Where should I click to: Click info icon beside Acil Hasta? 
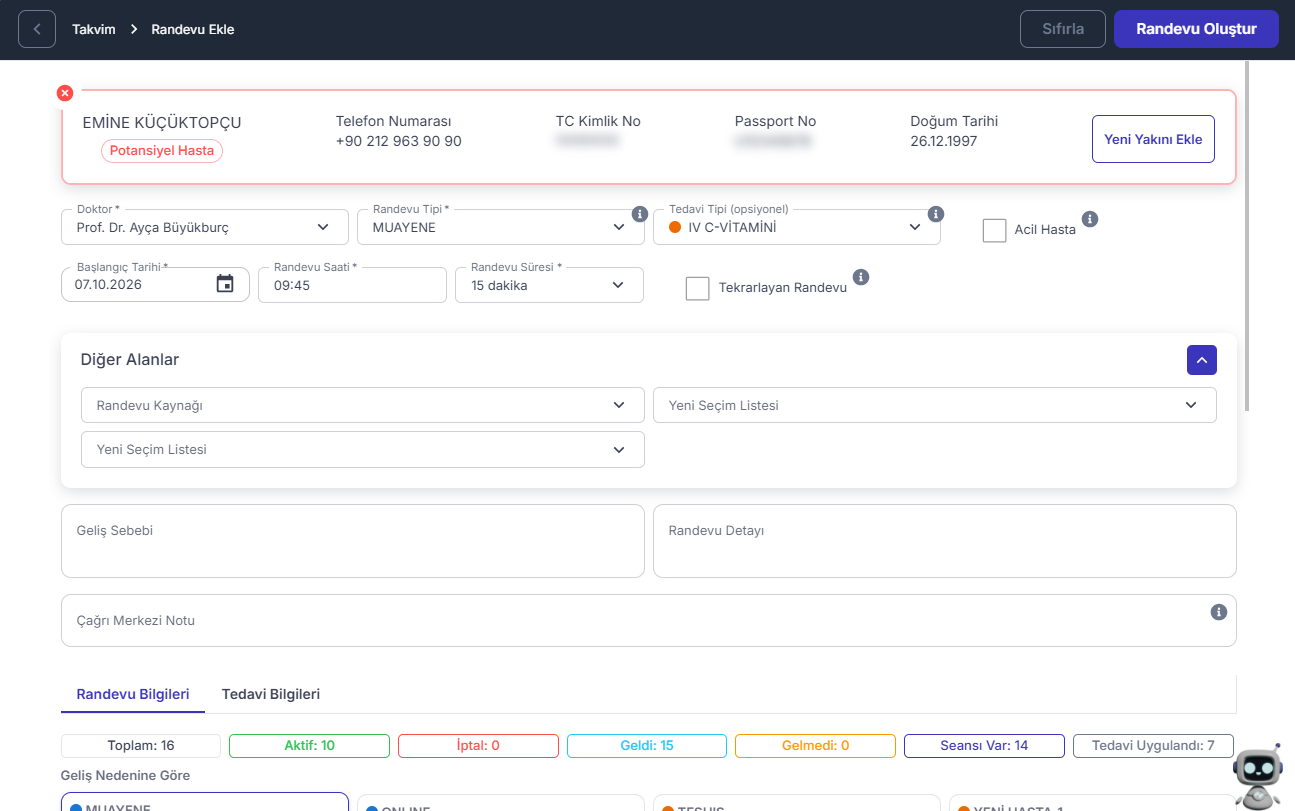pos(1090,219)
